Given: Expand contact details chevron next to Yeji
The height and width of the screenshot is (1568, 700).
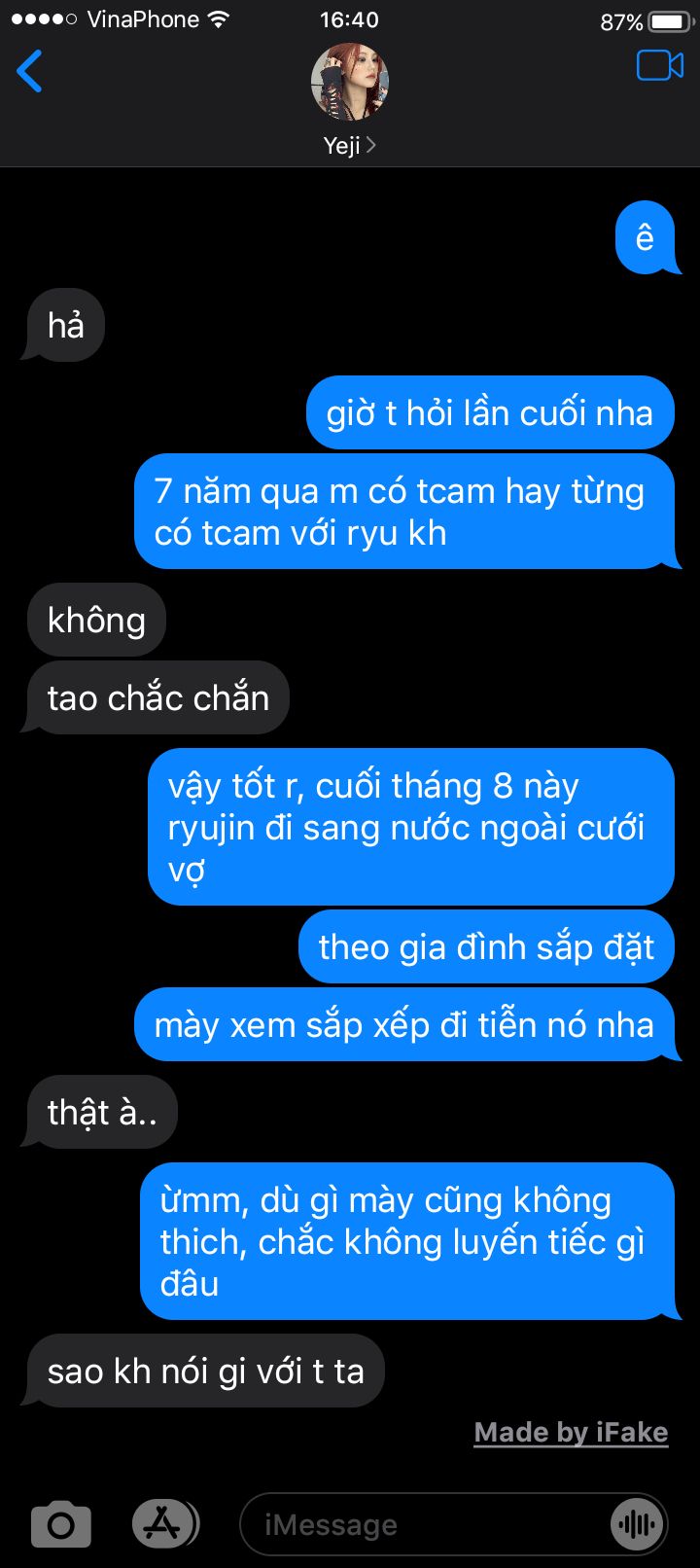Looking at the screenshot, I should [x=371, y=145].
